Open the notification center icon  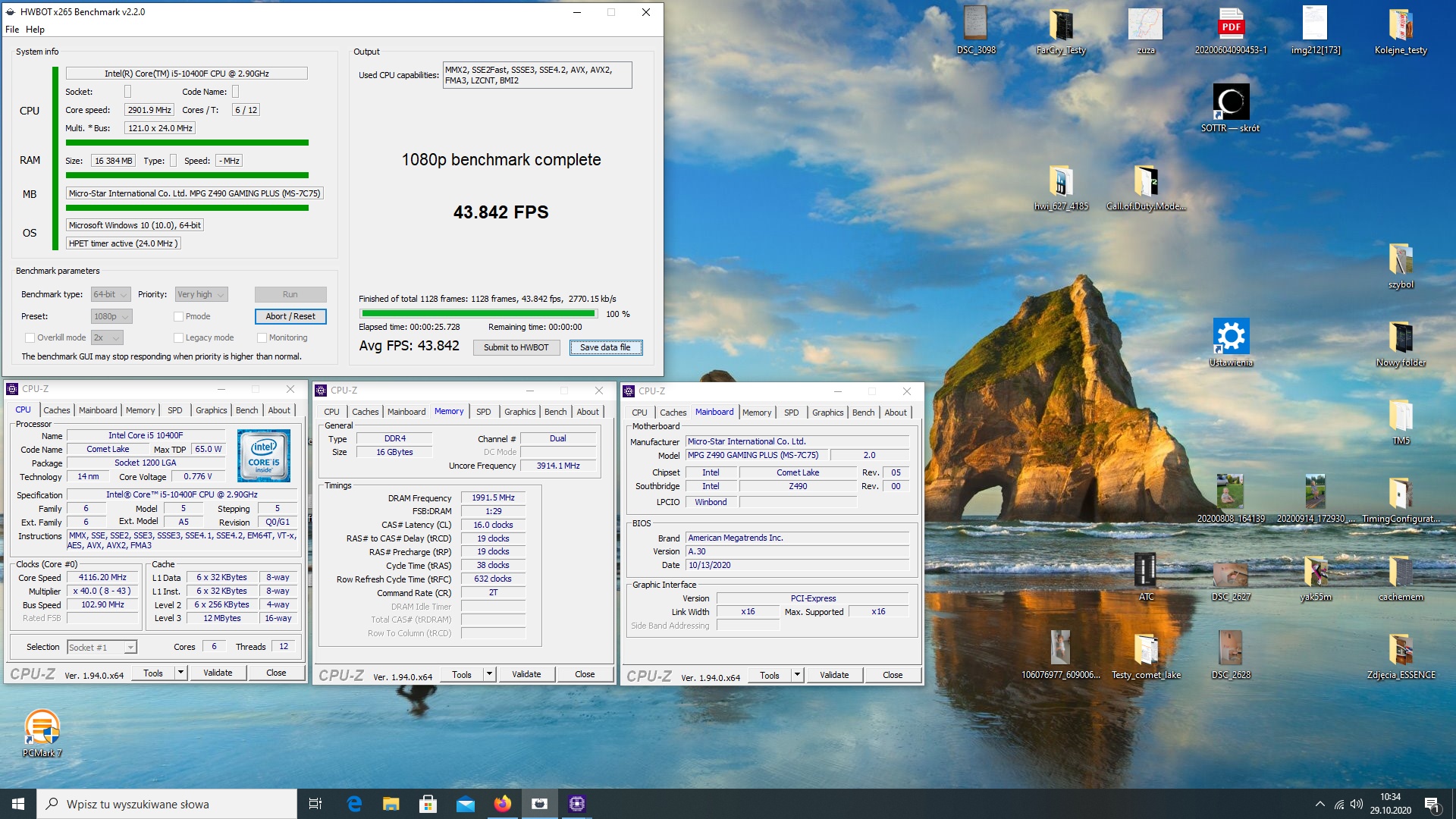click(x=1432, y=804)
